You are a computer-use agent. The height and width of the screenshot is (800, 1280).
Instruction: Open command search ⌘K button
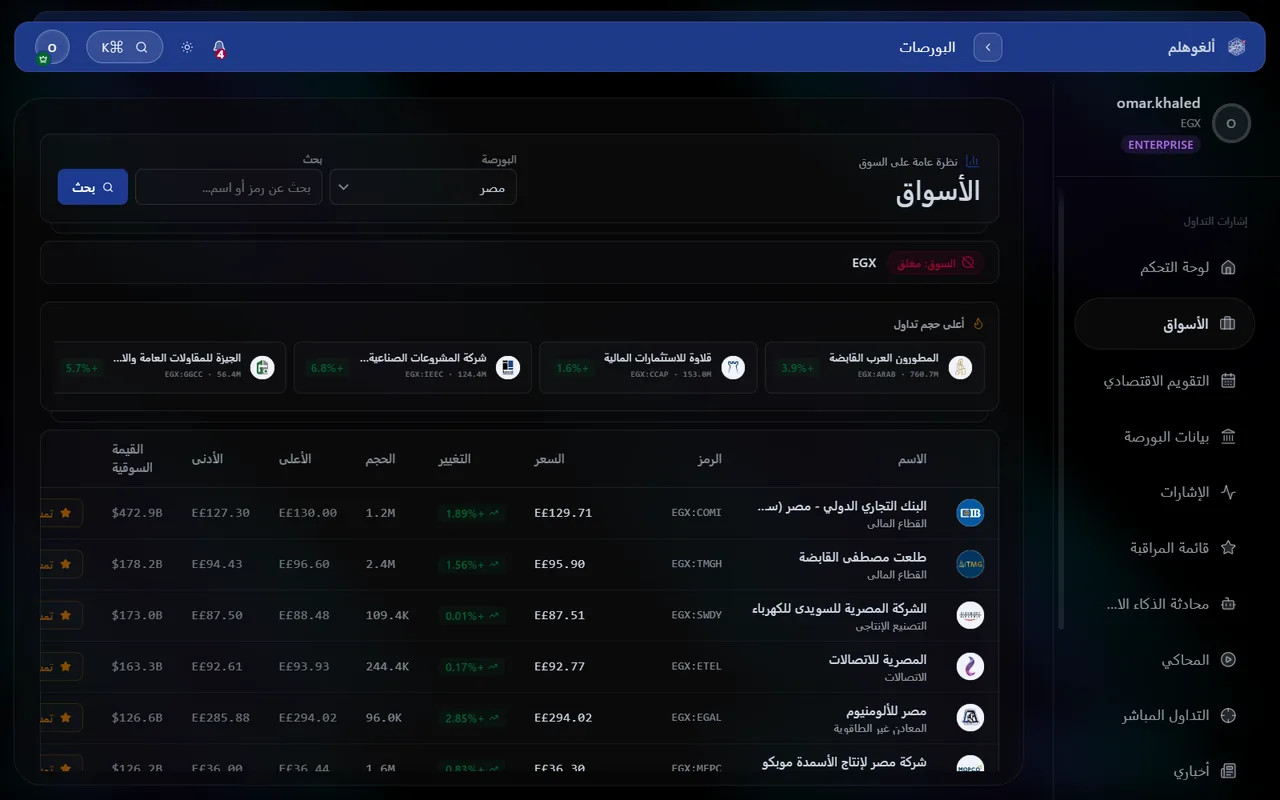click(x=125, y=47)
